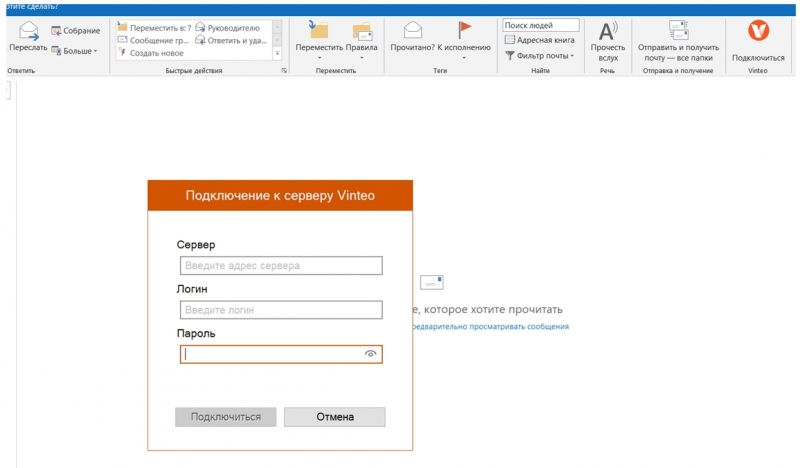The image size is (800, 468).
Task: Click the Переместить folder icon
Action: [319, 30]
